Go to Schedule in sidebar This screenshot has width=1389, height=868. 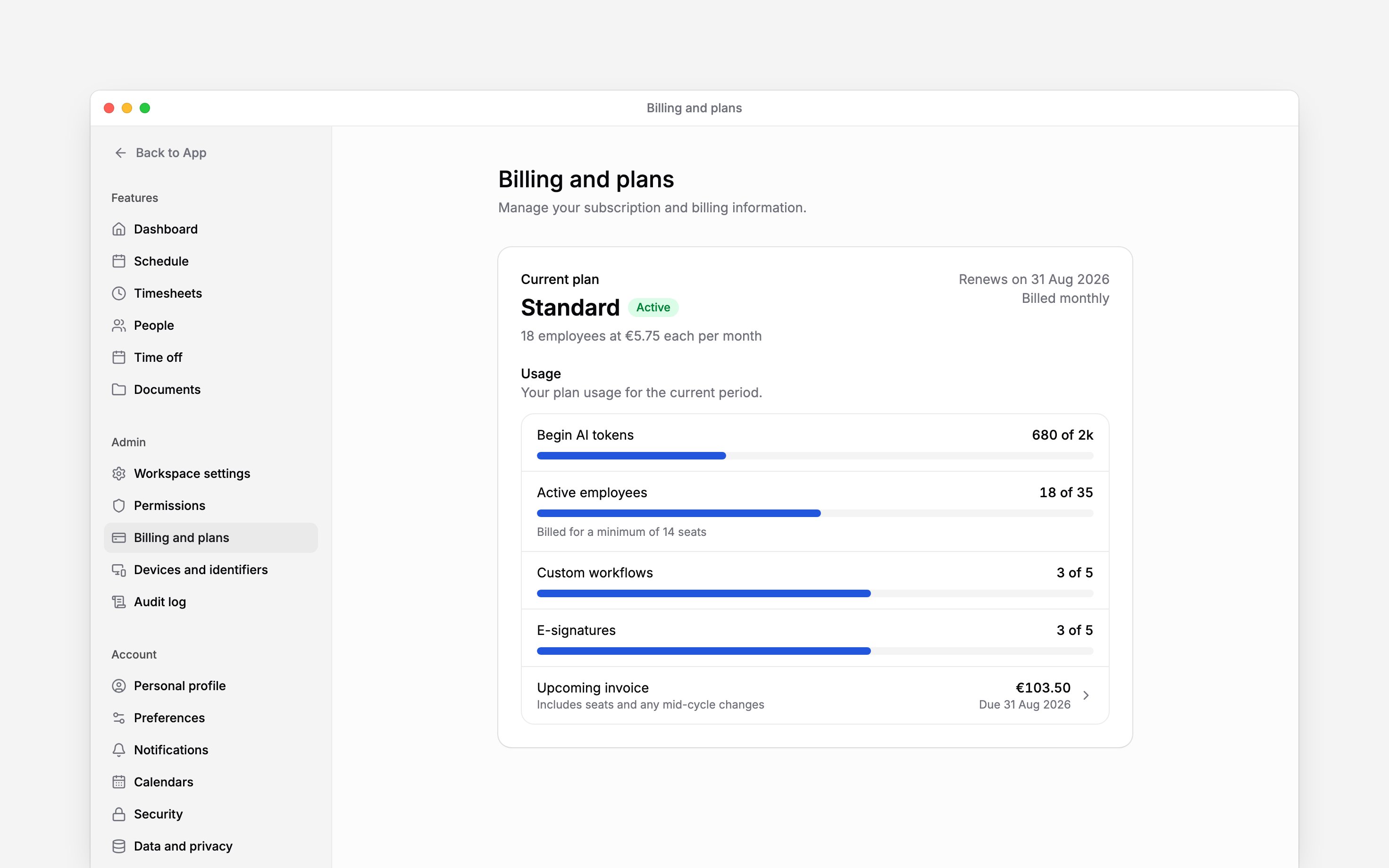161,261
